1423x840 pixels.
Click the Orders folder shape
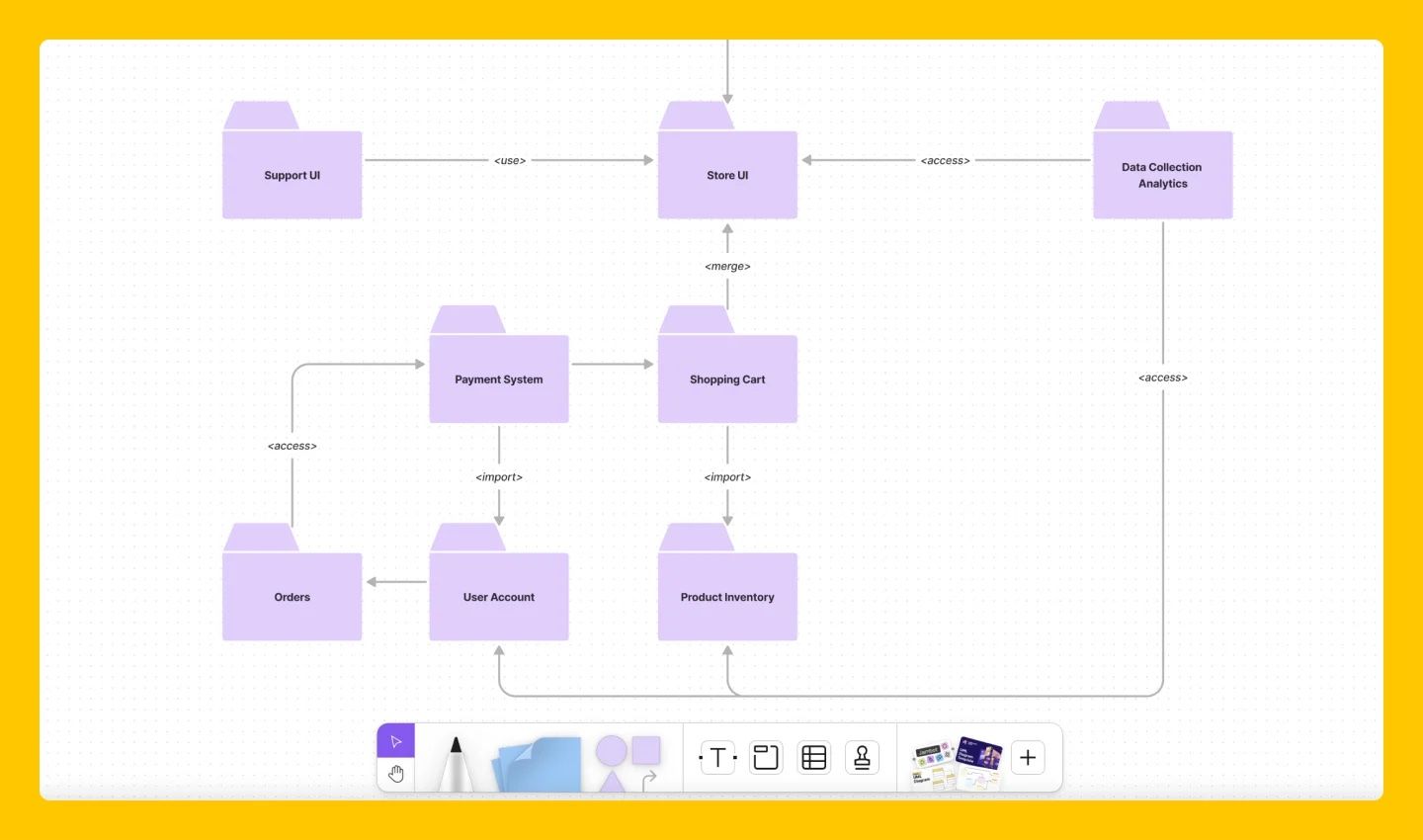(x=292, y=597)
